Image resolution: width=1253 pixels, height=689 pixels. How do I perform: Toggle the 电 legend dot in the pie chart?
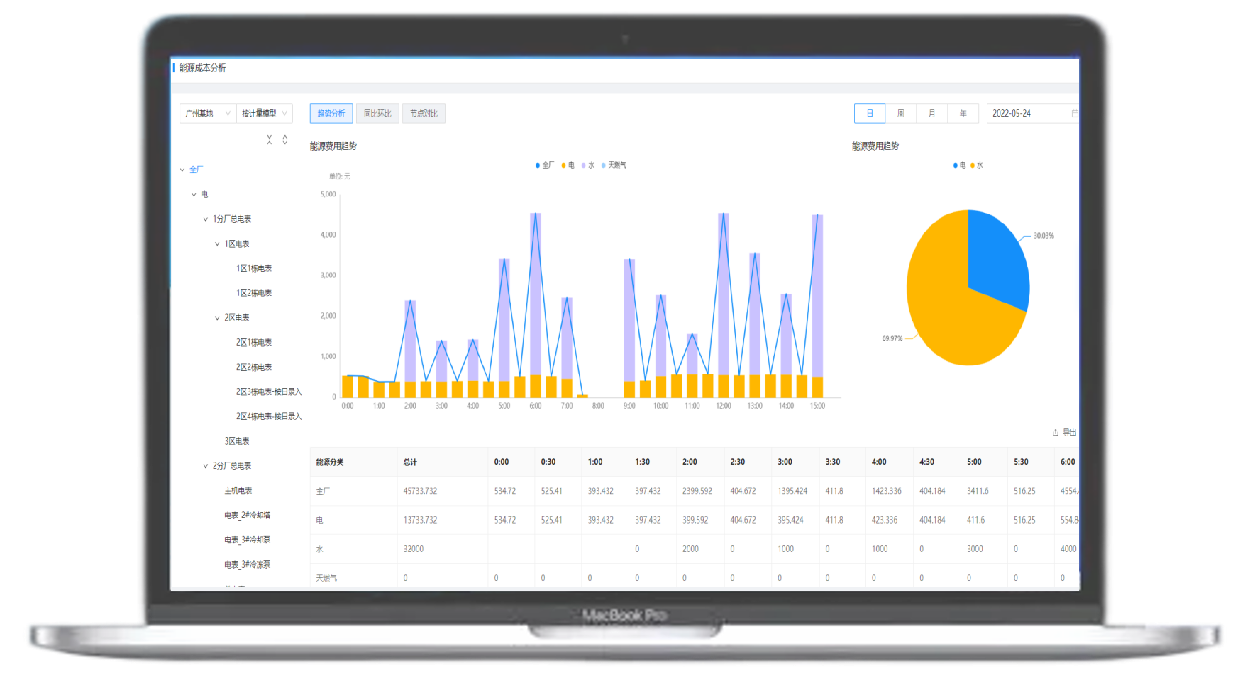pos(957,165)
